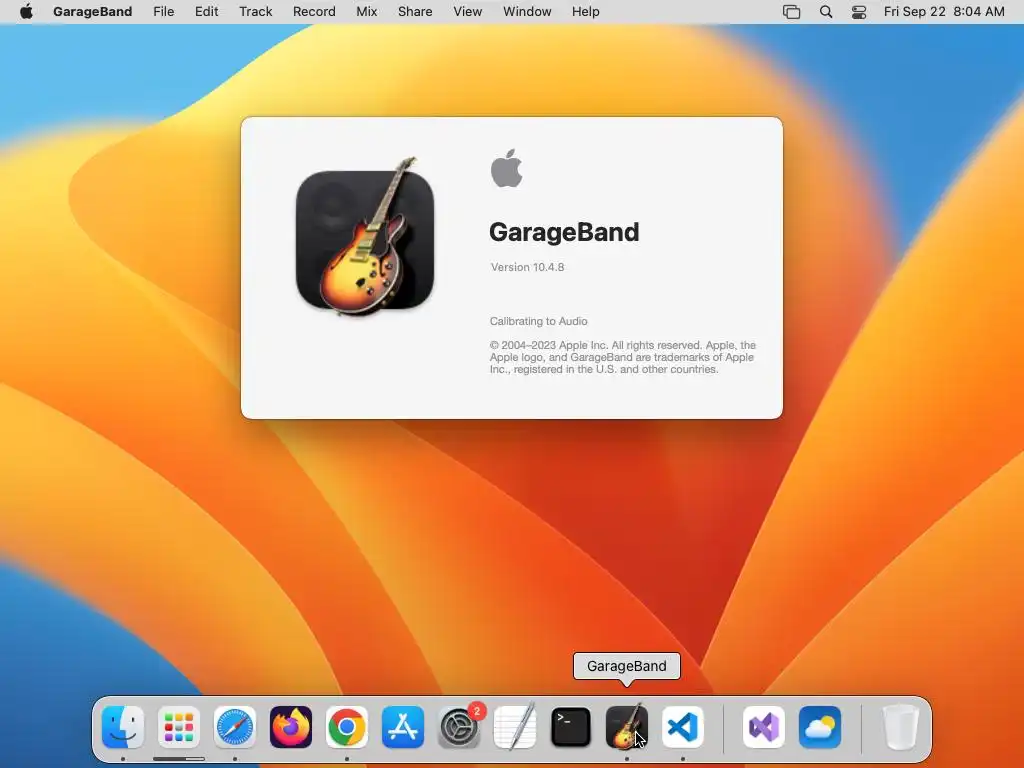
Task: Open Terminal from the Dock
Action: [571, 727]
